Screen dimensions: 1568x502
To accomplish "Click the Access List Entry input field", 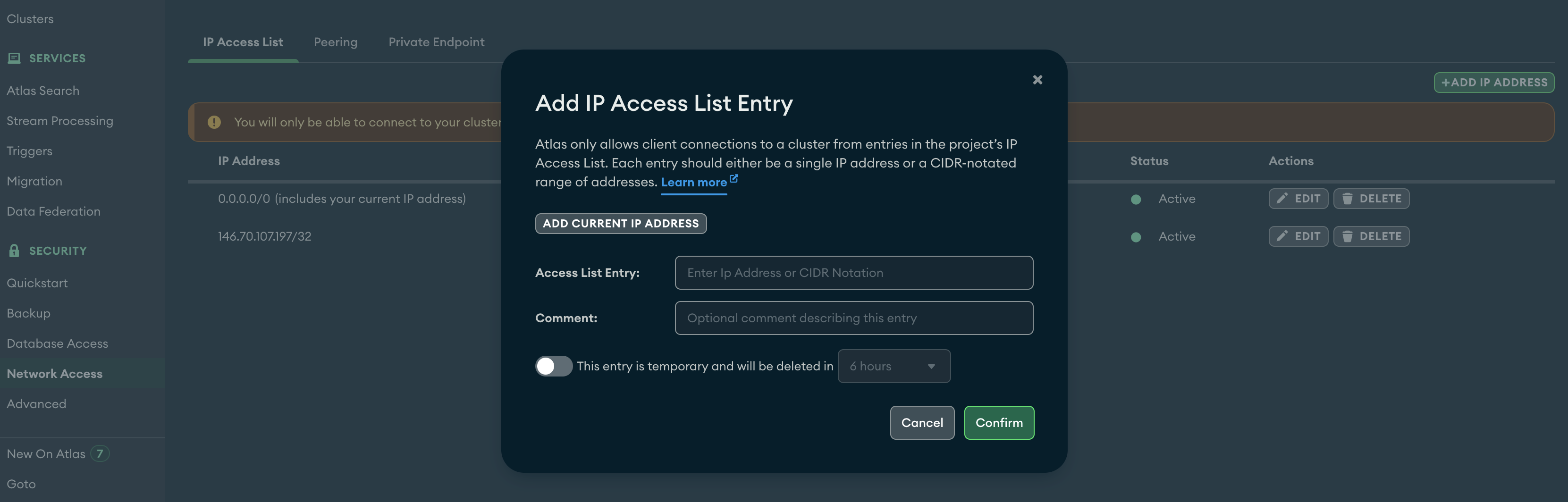I will pos(853,273).
